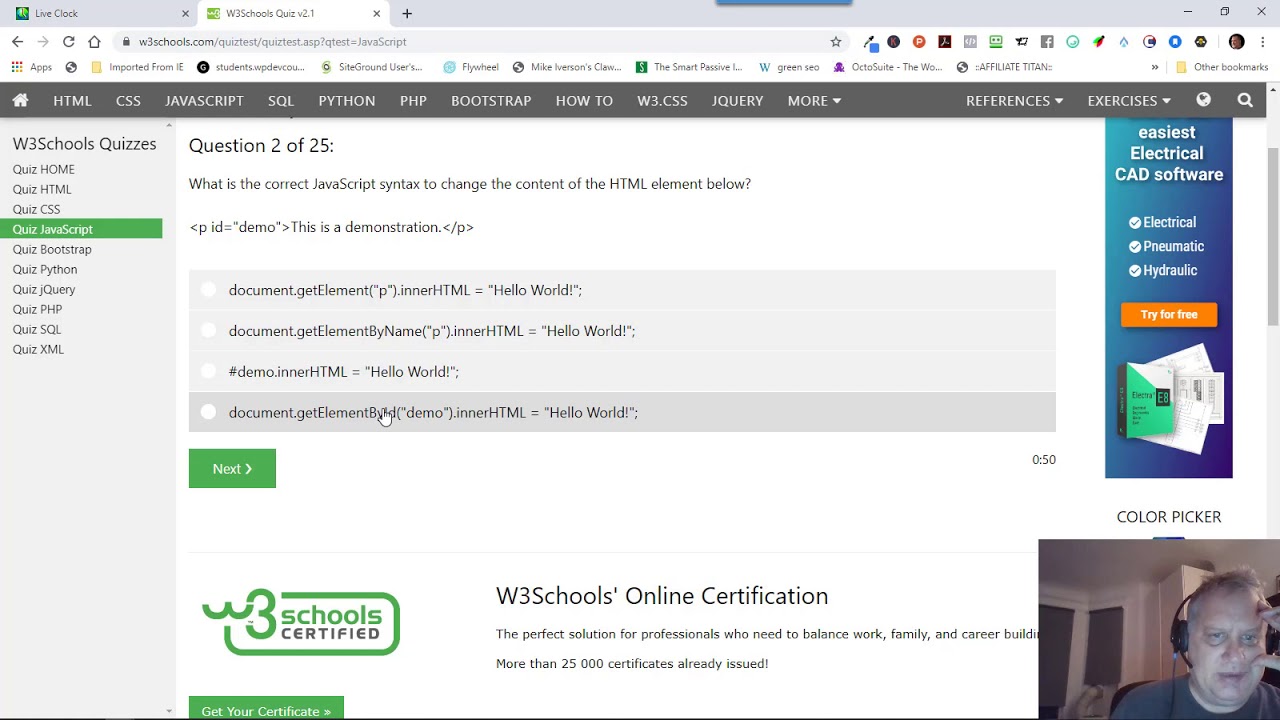Expand the MORE dropdown in navbar
Viewport: 1280px width, 720px height.
[814, 100]
